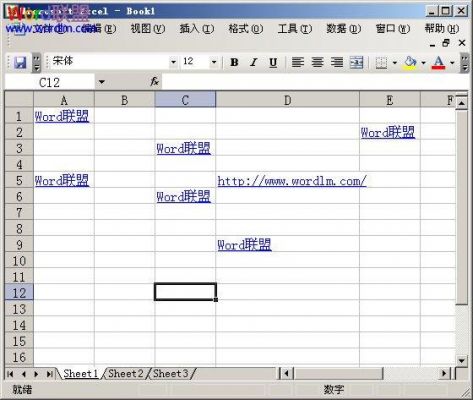Click the insert function fx icon
This screenshot has width=473, height=400.
point(154,82)
